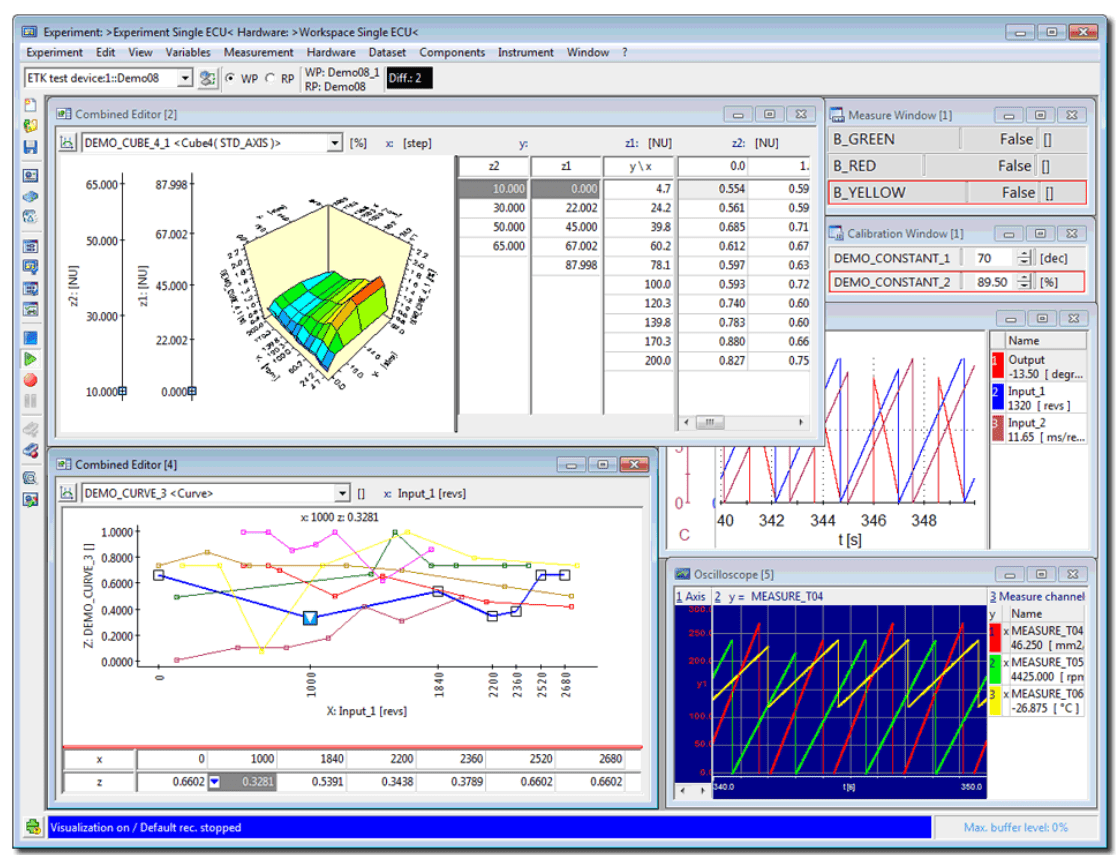This screenshot has height=855, width=1116.
Task: Select the WP working page radio button
Action: pyautogui.click(x=230, y=78)
